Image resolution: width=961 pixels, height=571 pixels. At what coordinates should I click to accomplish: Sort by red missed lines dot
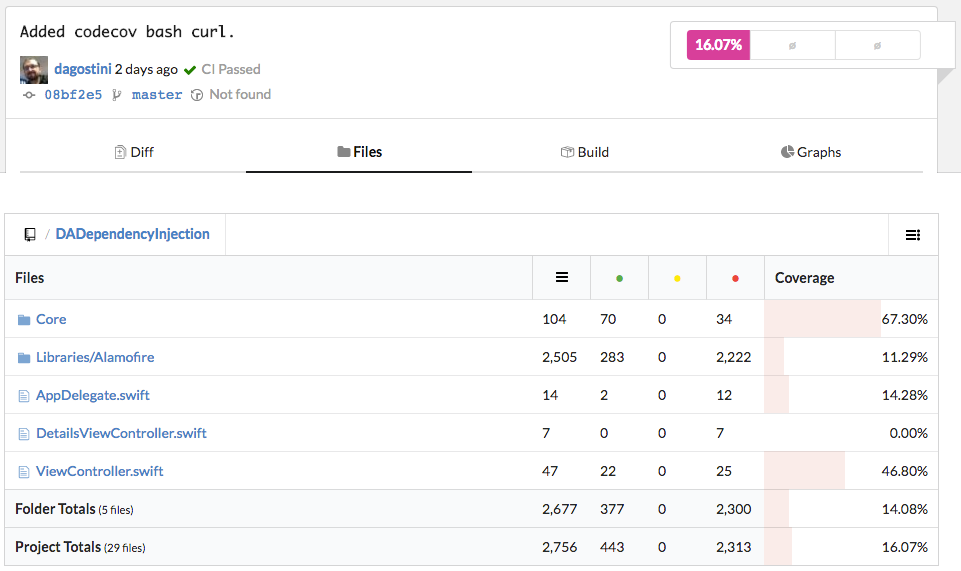pos(735,278)
